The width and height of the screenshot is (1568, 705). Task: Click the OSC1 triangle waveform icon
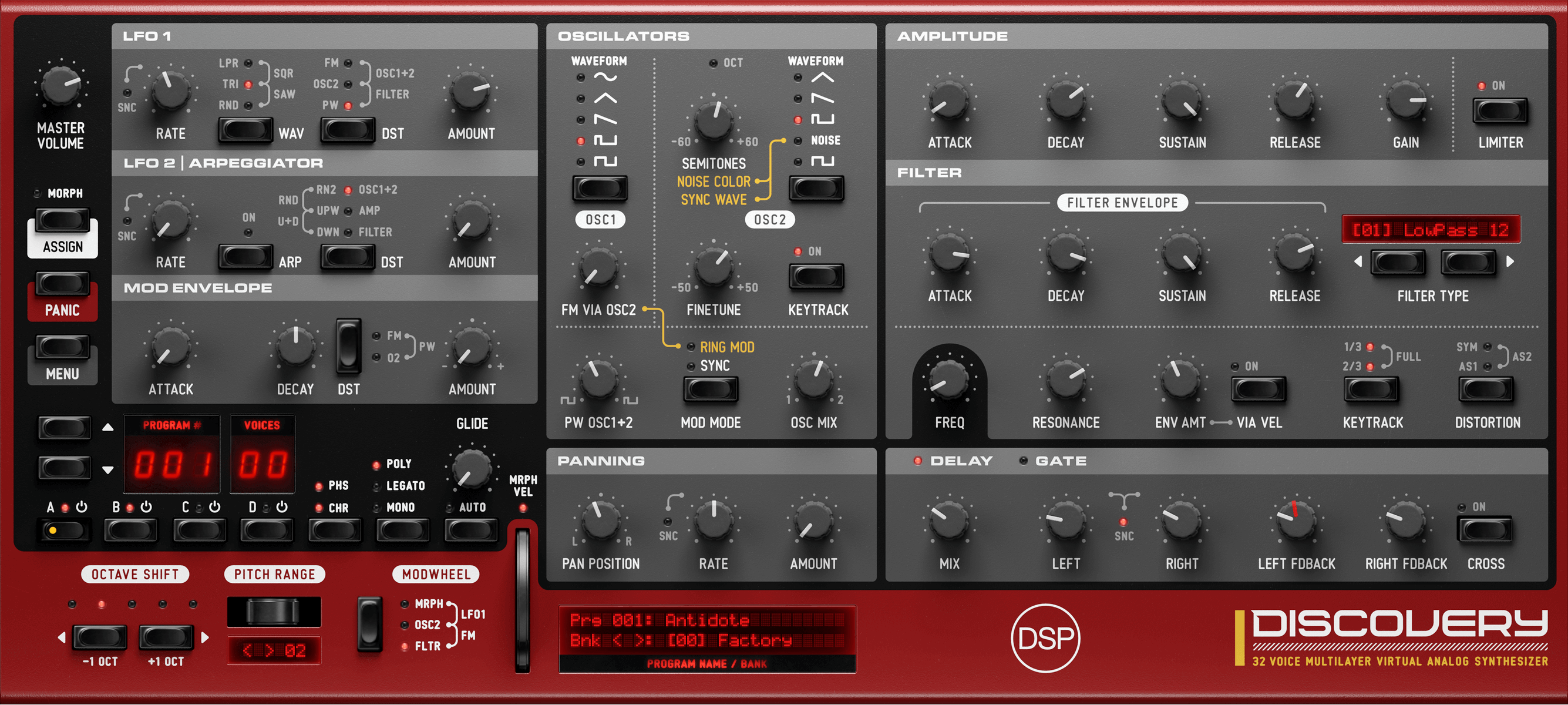tap(605, 98)
